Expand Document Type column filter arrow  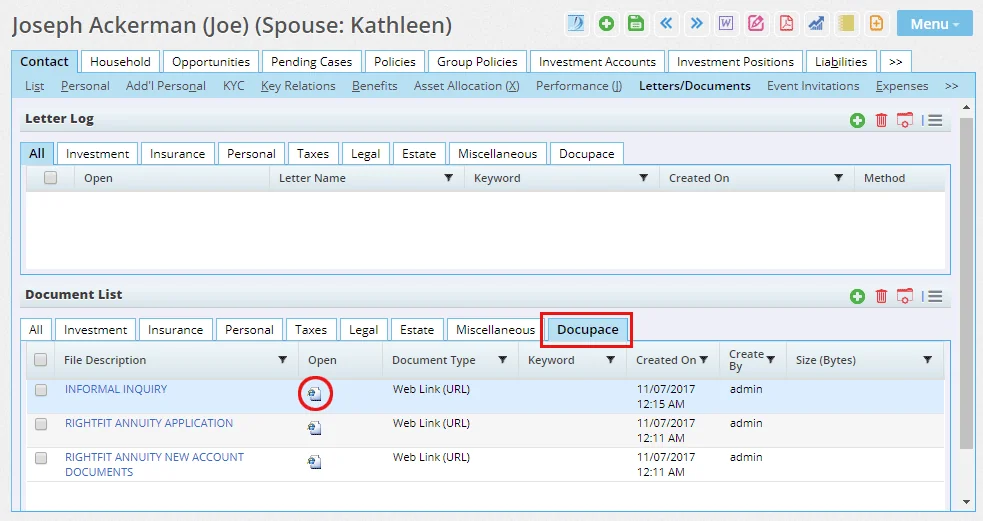503,360
